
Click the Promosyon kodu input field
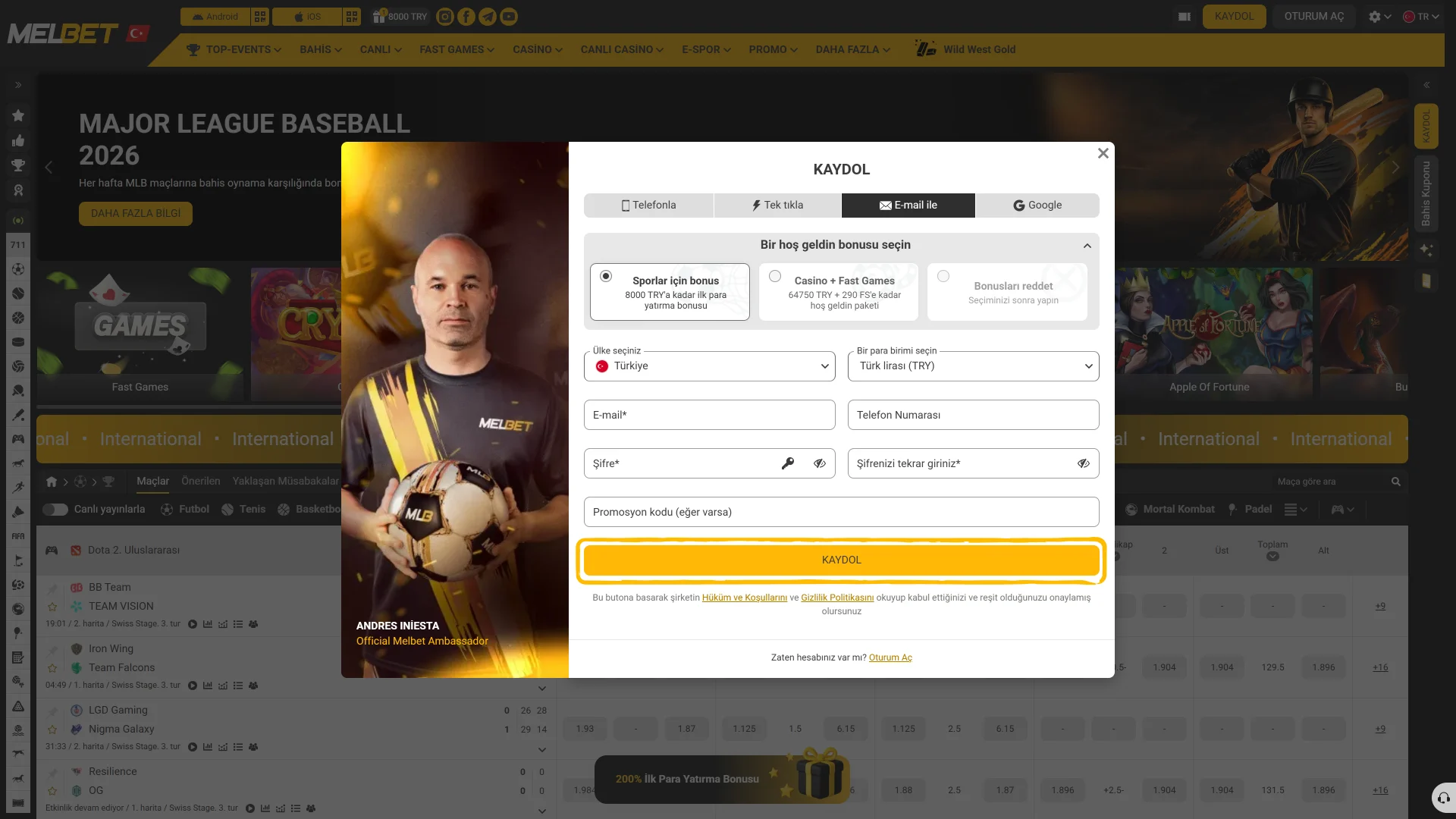tap(842, 512)
